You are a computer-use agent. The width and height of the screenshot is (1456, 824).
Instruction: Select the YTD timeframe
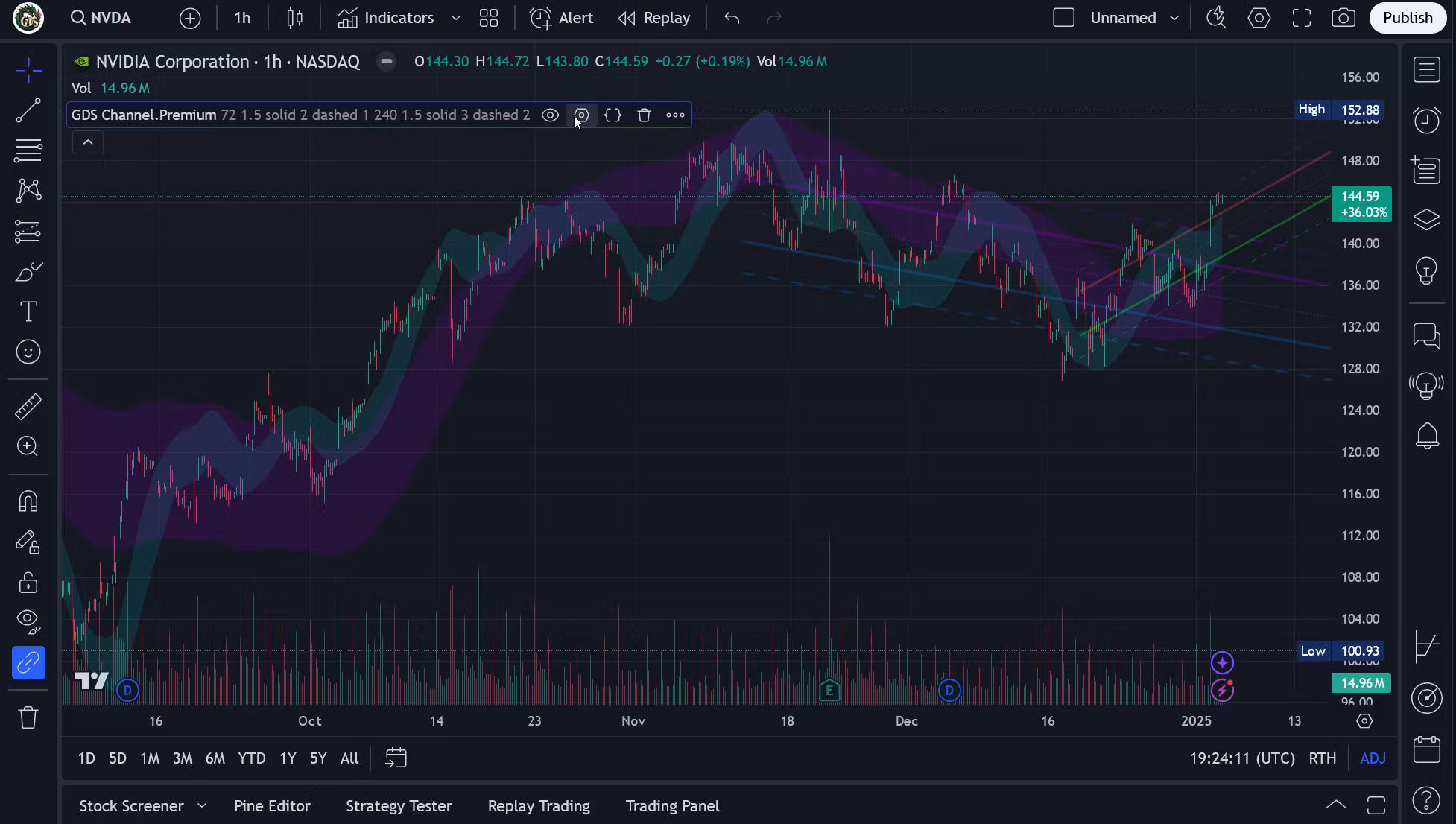pyautogui.click(x=252, y=758)
